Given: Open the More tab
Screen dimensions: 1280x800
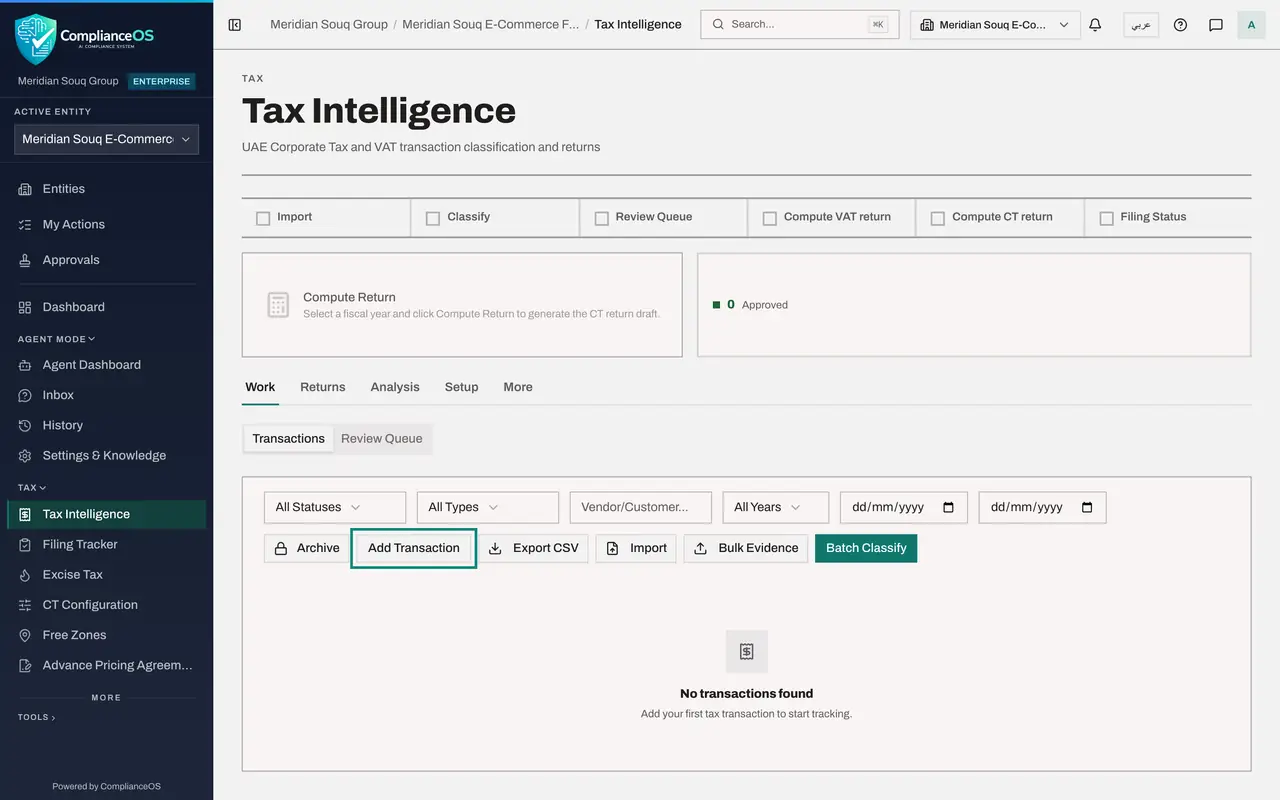Looking at the screenshot, I should click(x=518, y=387).
